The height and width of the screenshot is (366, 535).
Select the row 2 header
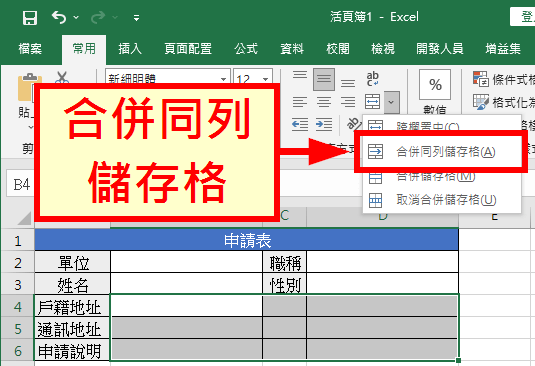(18, 263)
